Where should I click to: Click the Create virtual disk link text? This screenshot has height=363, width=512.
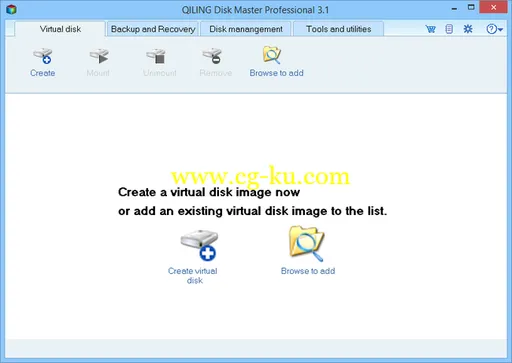[193, 276]
